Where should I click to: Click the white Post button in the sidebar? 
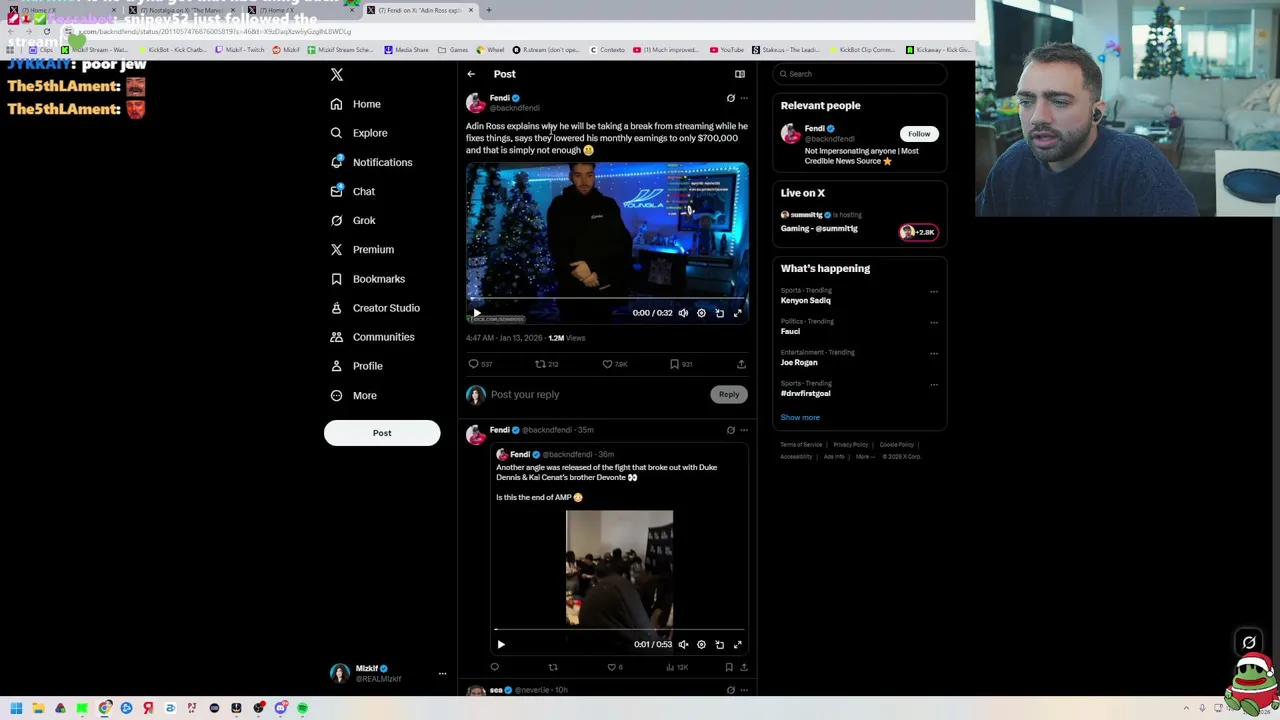coord(382,433)
